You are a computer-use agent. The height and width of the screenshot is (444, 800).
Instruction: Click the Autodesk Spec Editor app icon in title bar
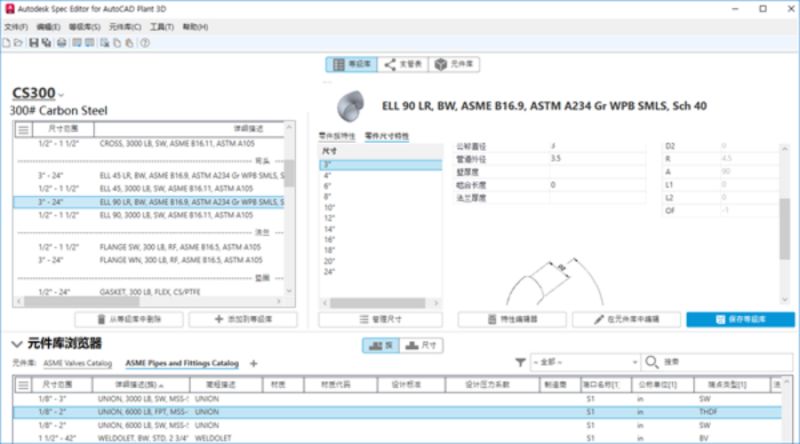(9, 9)
